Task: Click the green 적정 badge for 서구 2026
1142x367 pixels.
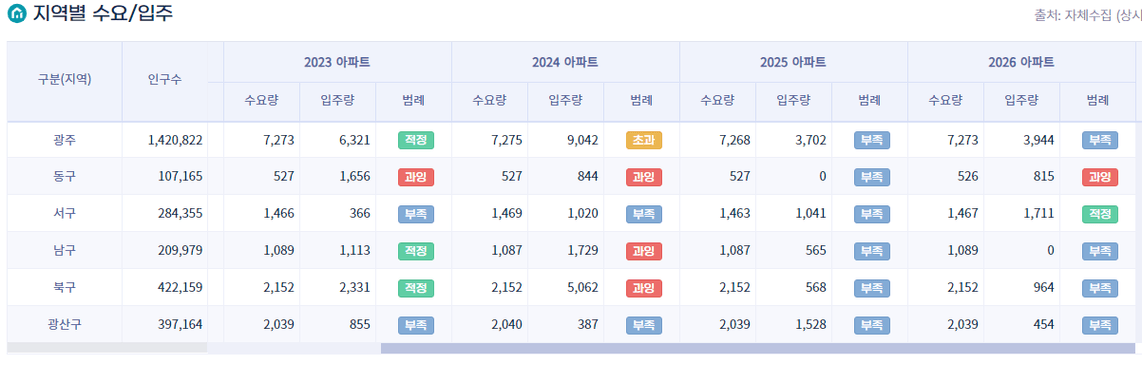Action: (1100, 214)
